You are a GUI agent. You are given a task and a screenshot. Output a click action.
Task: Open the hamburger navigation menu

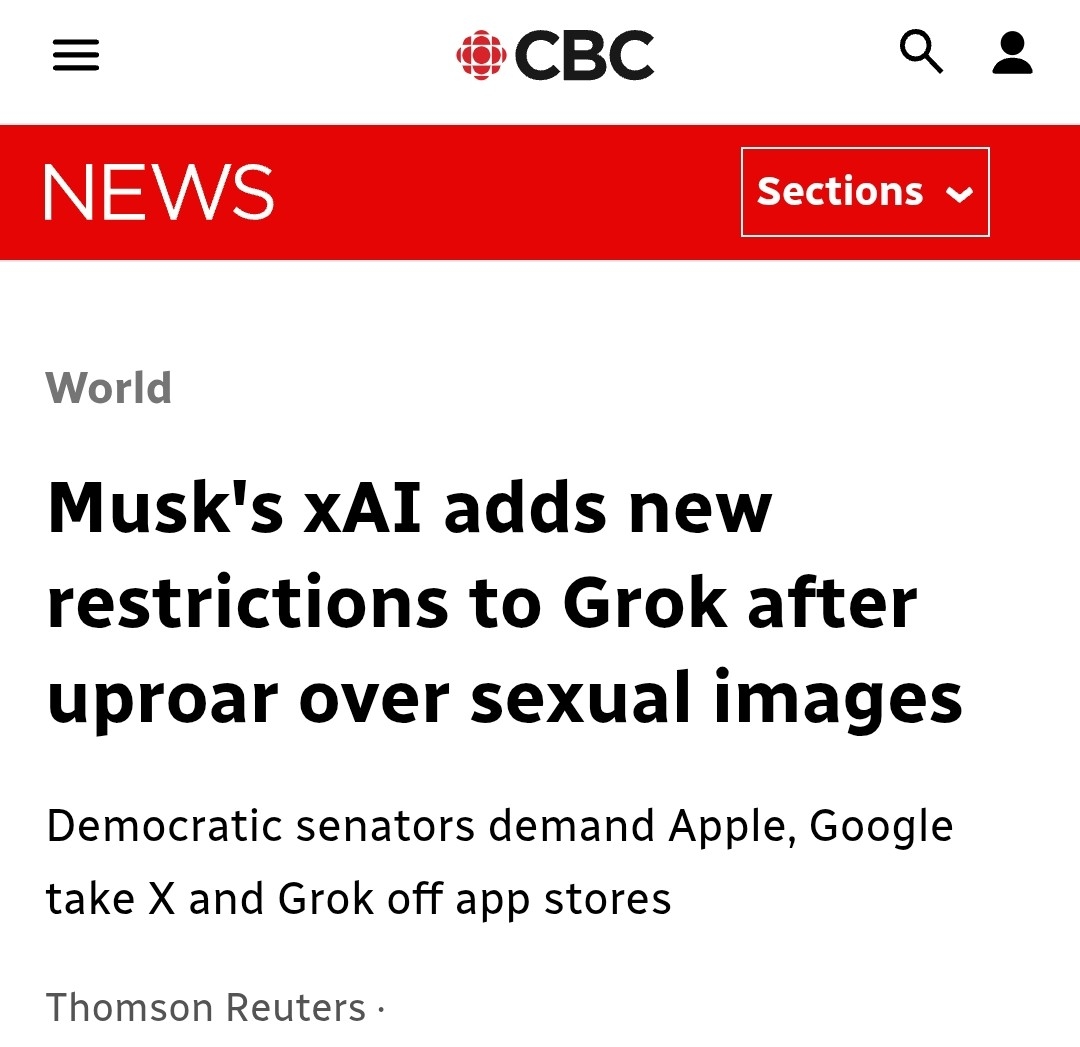coord(76,55)
